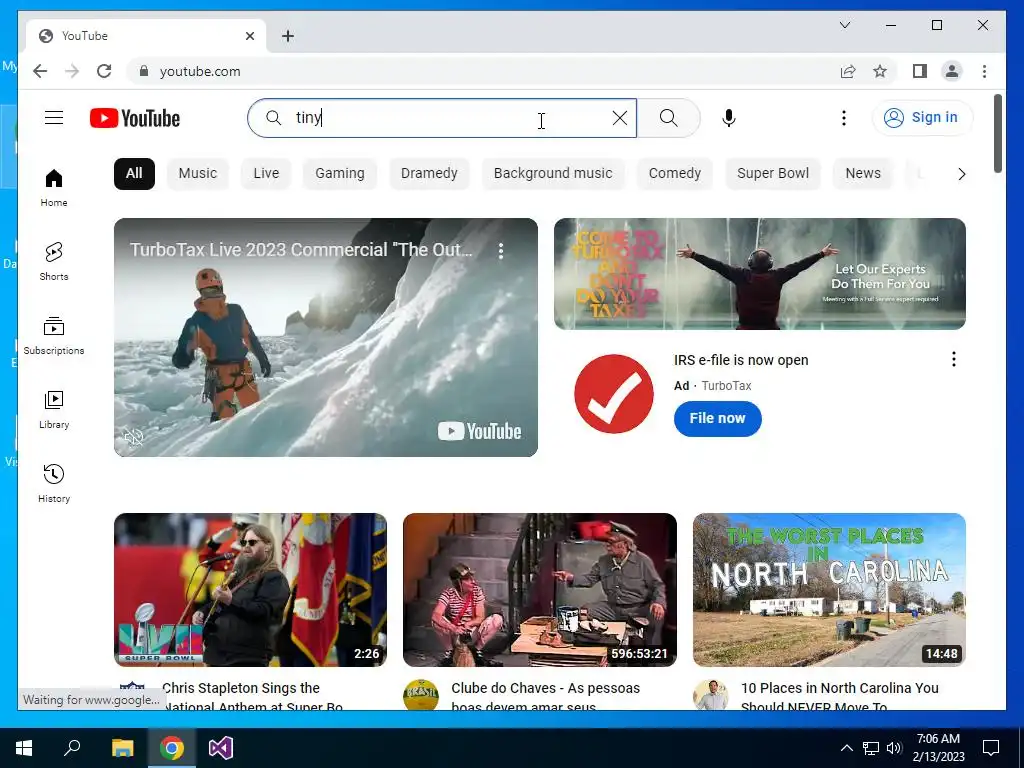Open Worst Places in North Carolina thumbnail

[x=829, y=590]
